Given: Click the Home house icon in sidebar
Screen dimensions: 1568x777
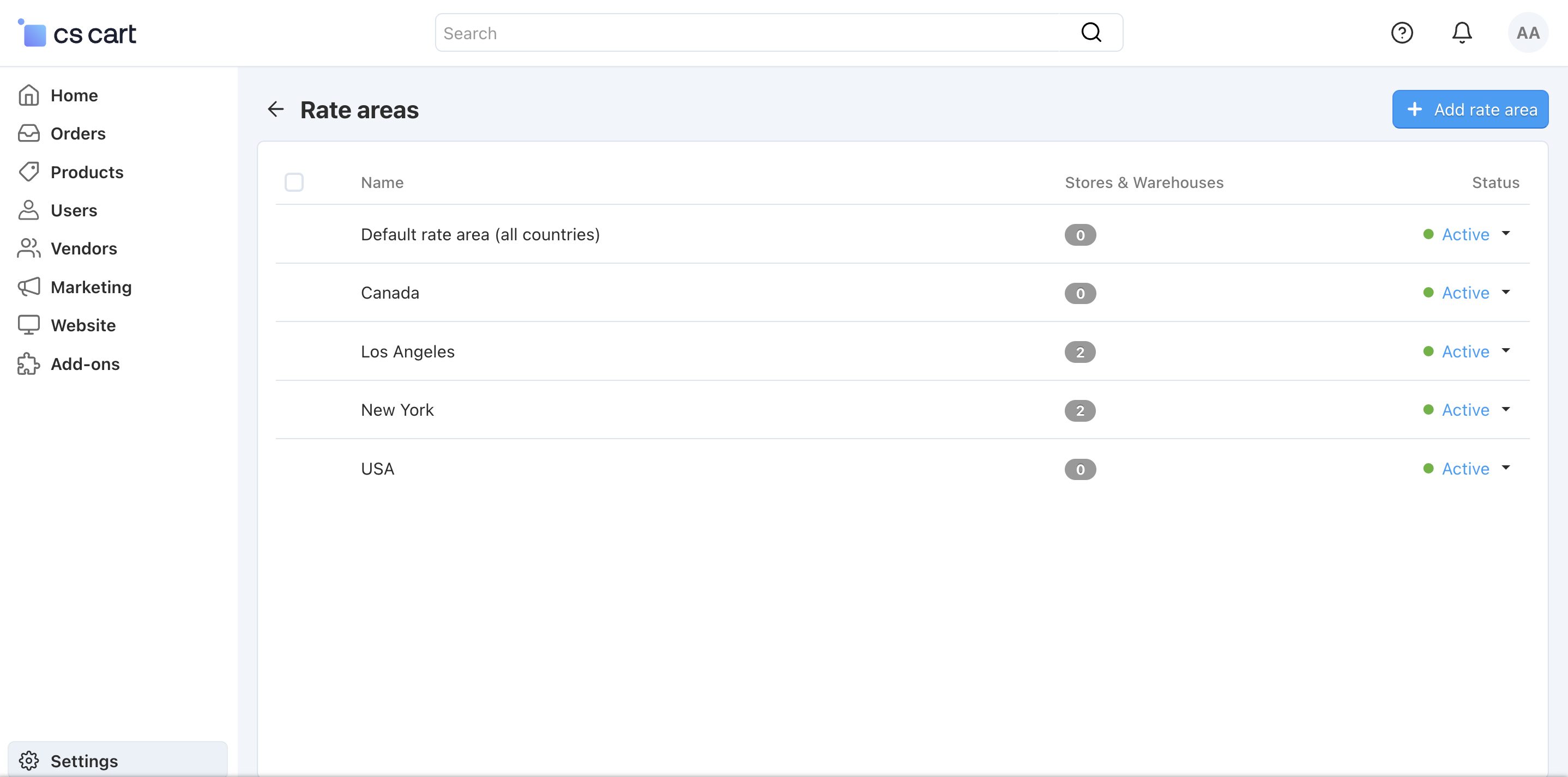Looking at the screenshot, I should [x=28, y=95].
